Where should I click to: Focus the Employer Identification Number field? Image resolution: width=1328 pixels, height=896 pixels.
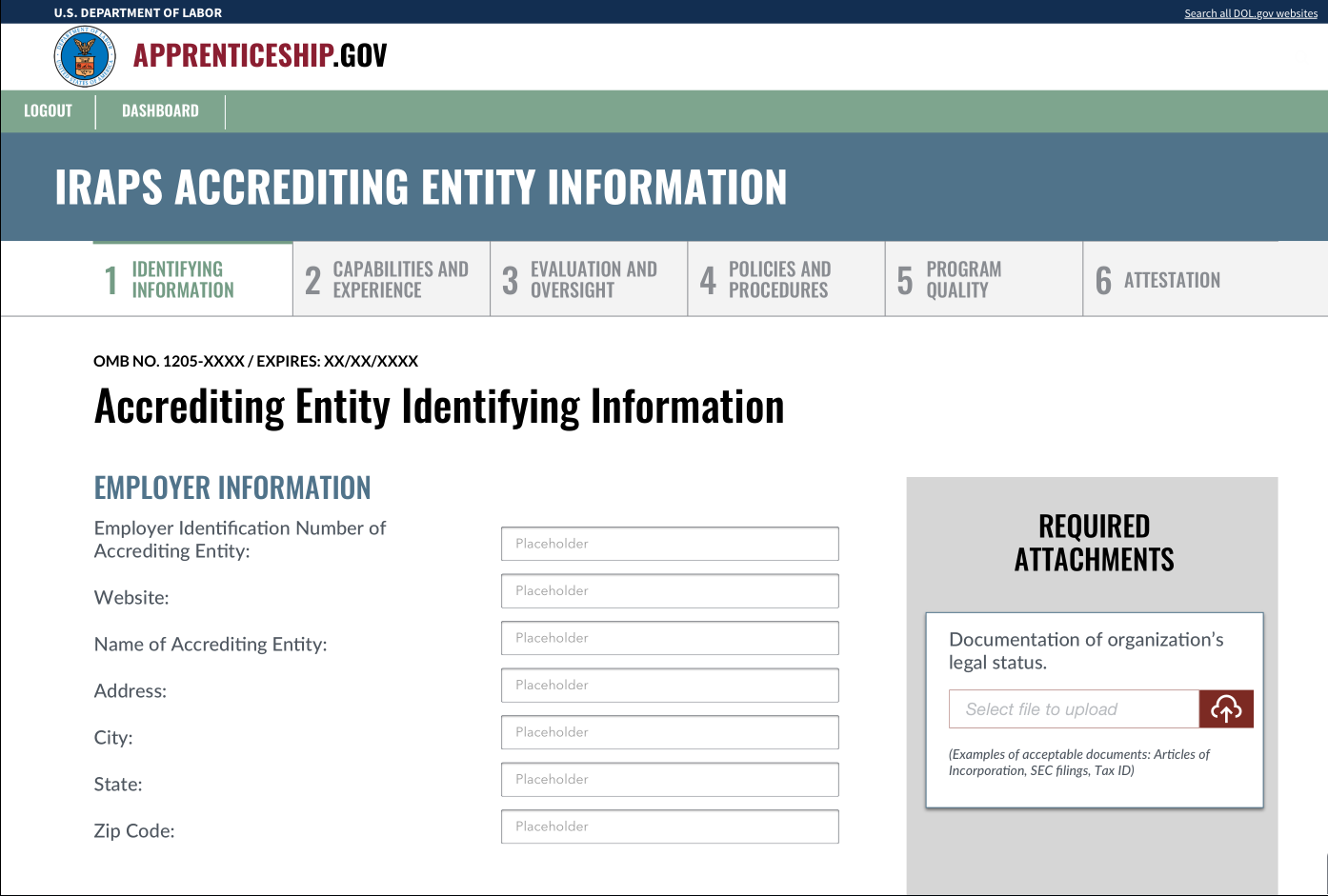click(670, 544)
